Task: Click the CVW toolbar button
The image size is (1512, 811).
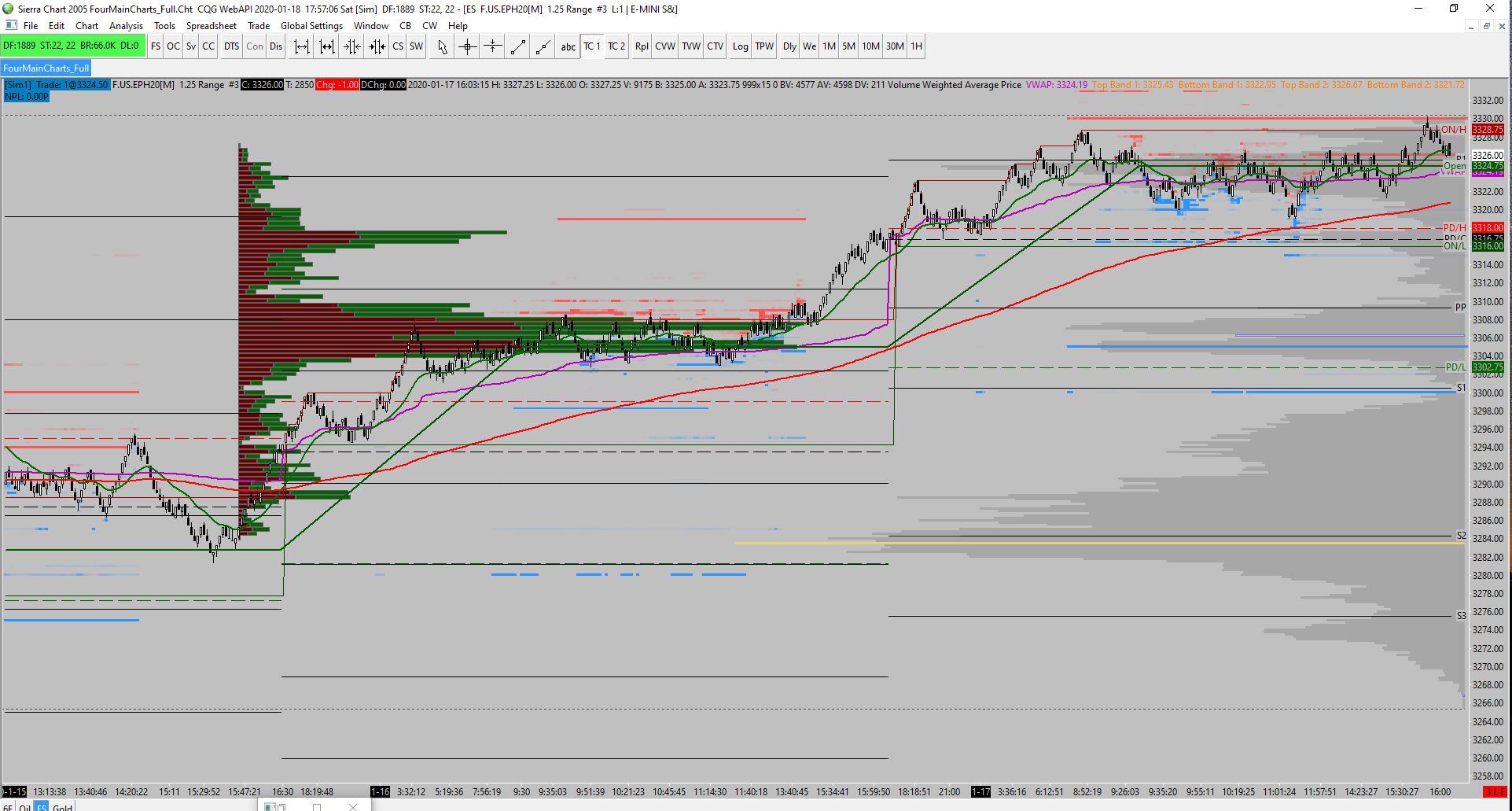Action: click(665, 46)
